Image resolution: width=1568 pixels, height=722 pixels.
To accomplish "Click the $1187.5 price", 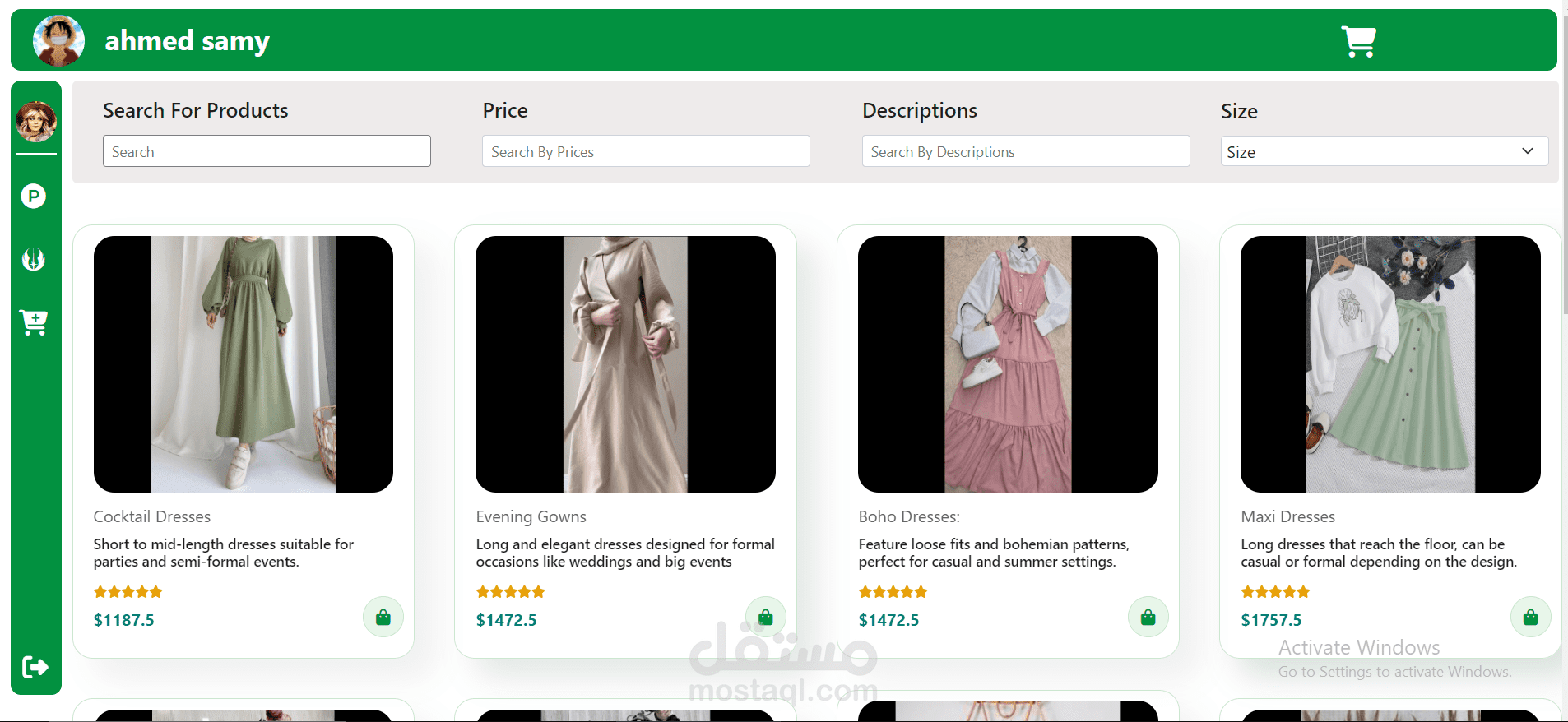I will (x=124, y=620).
